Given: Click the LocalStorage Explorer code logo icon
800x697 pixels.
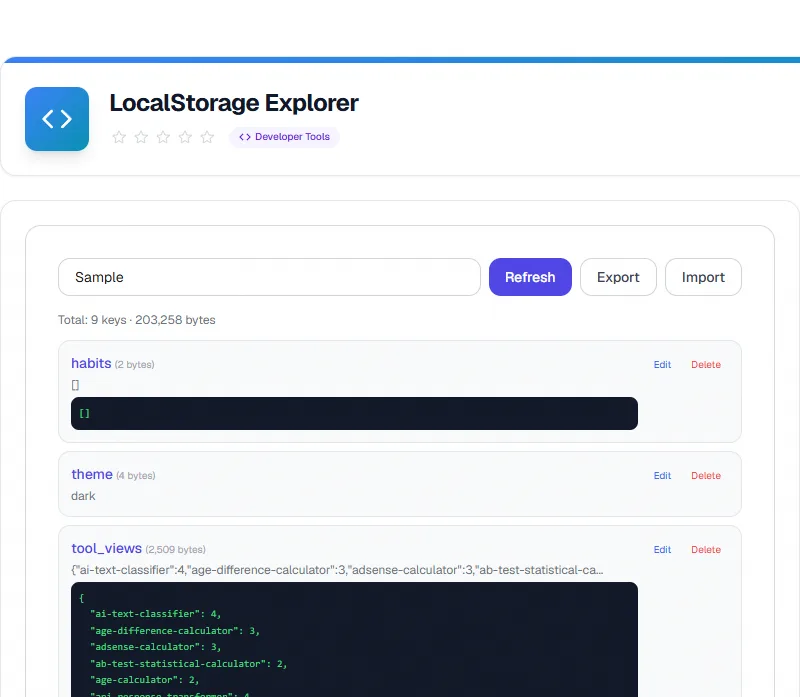Looking at the screenshot, I should click(57, 119).
